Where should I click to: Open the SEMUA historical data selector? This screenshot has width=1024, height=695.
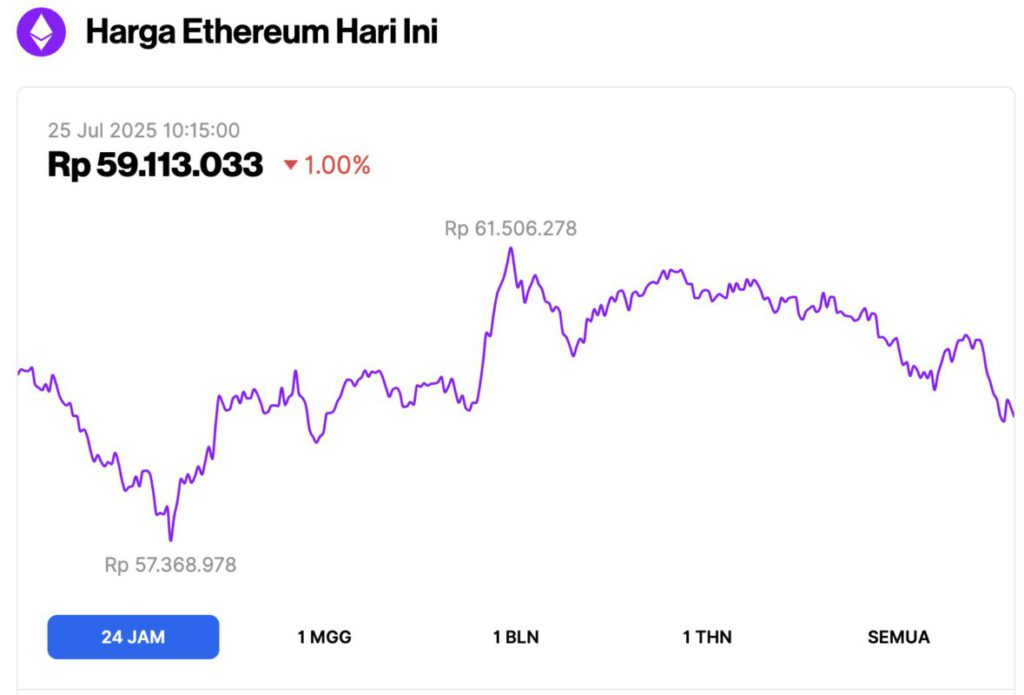(896, 637)
